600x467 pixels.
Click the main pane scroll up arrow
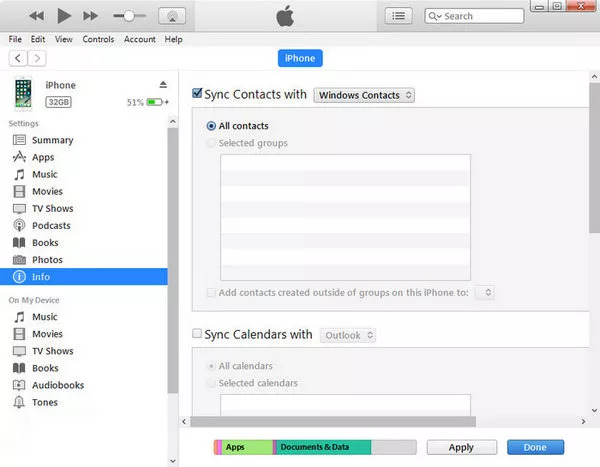coord(594,77)
